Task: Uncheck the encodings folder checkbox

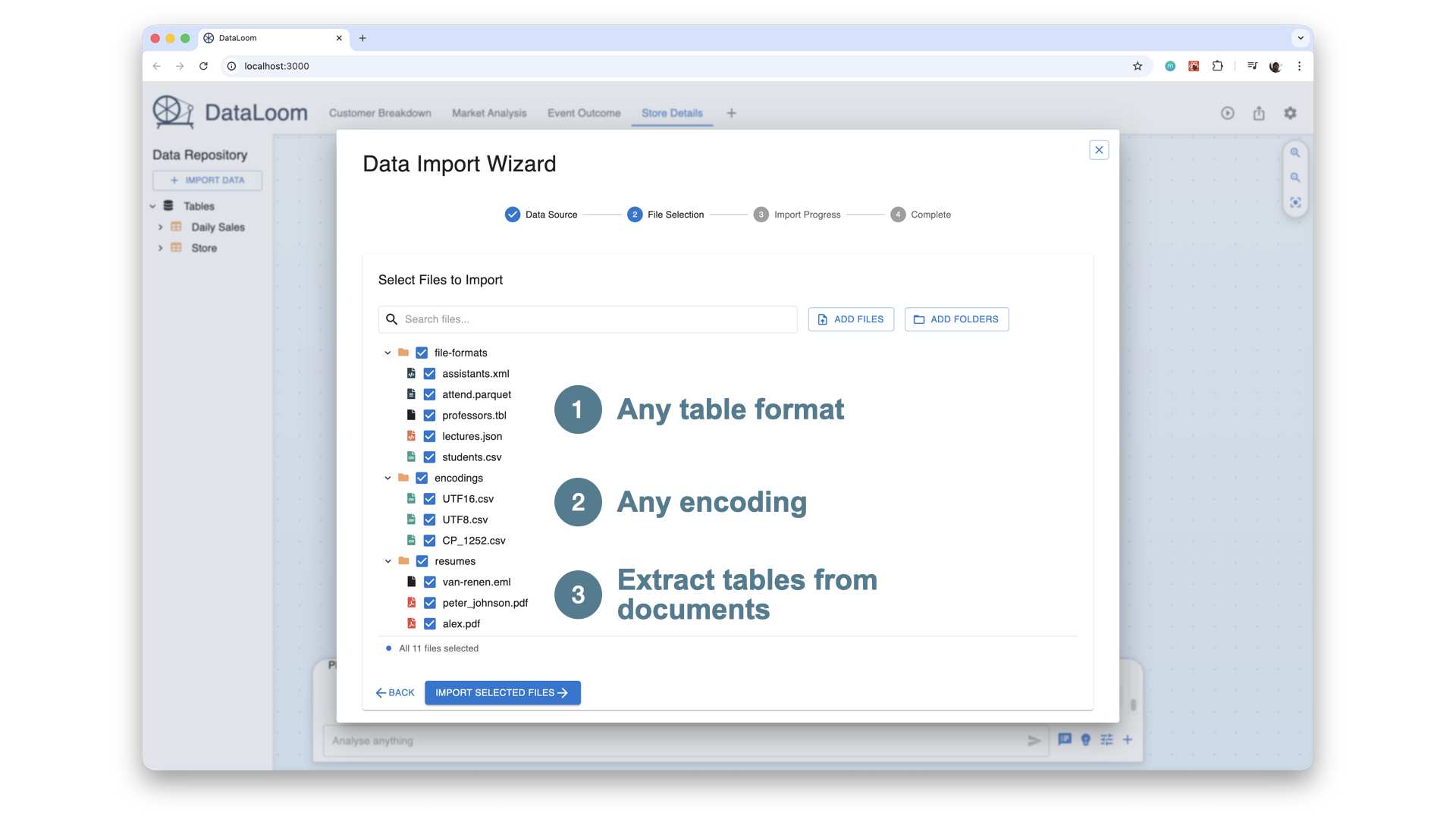Action: coord(421,478)
